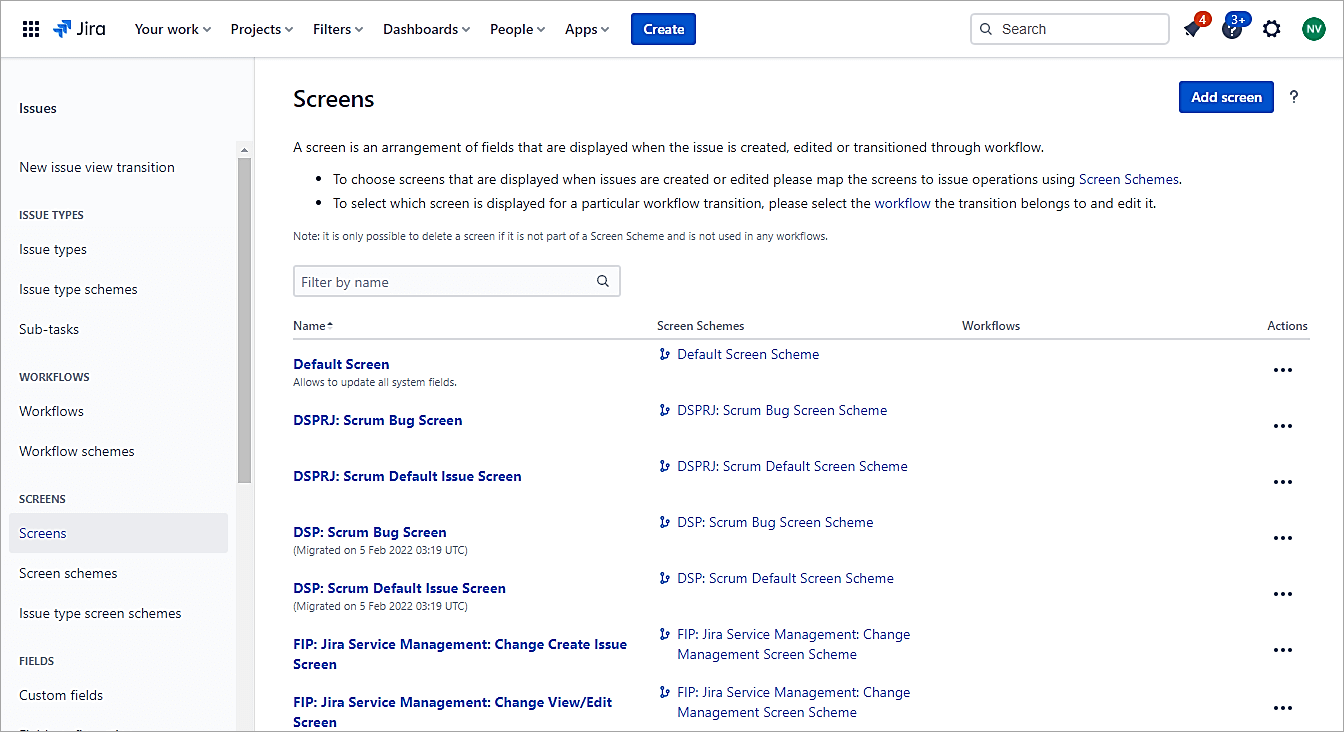Open actions menu for Default Screen
This screenshot has height=732, width=1344.
pyautogui.click(x=1282, y=370)
